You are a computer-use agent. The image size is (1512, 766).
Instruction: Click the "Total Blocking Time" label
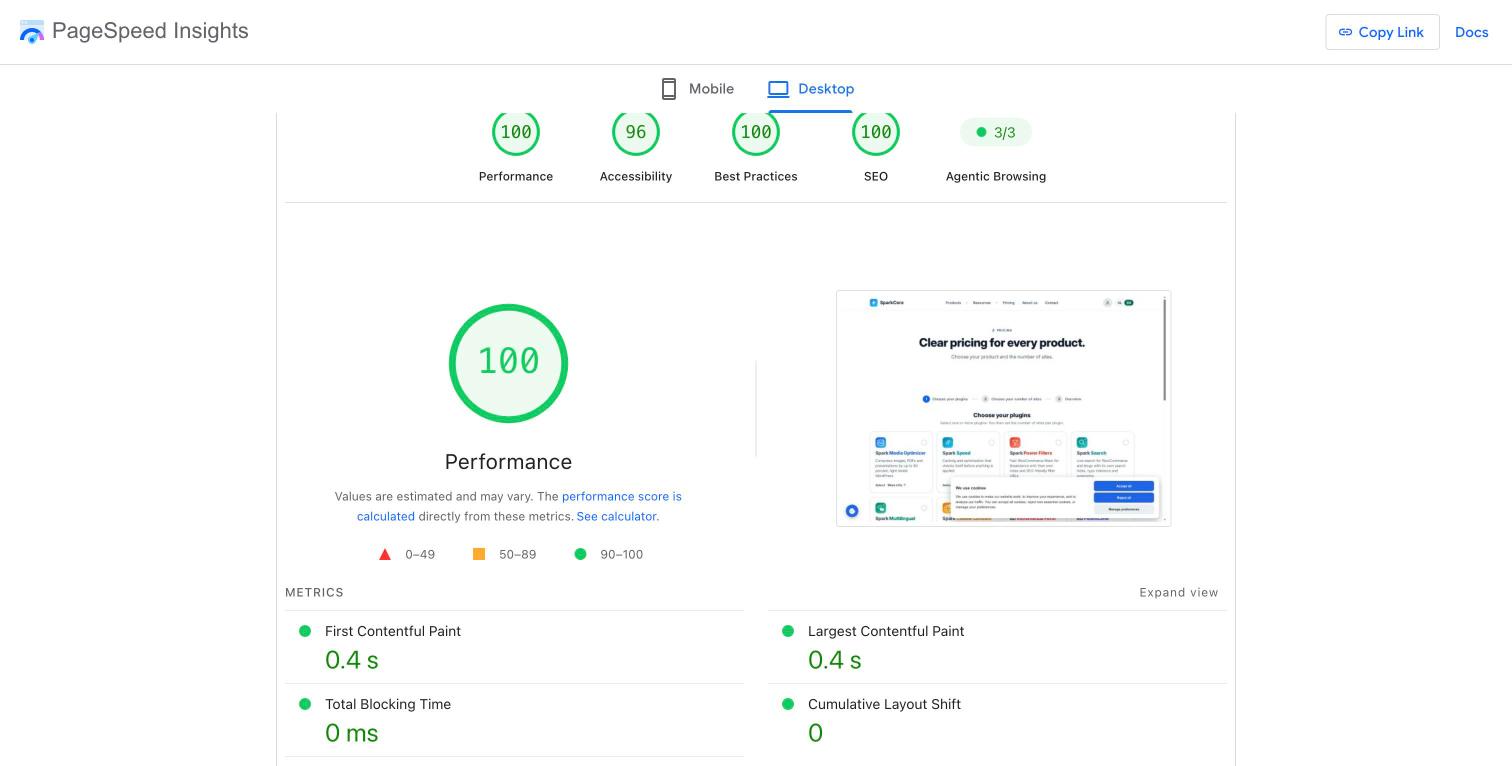click(388, 704)
